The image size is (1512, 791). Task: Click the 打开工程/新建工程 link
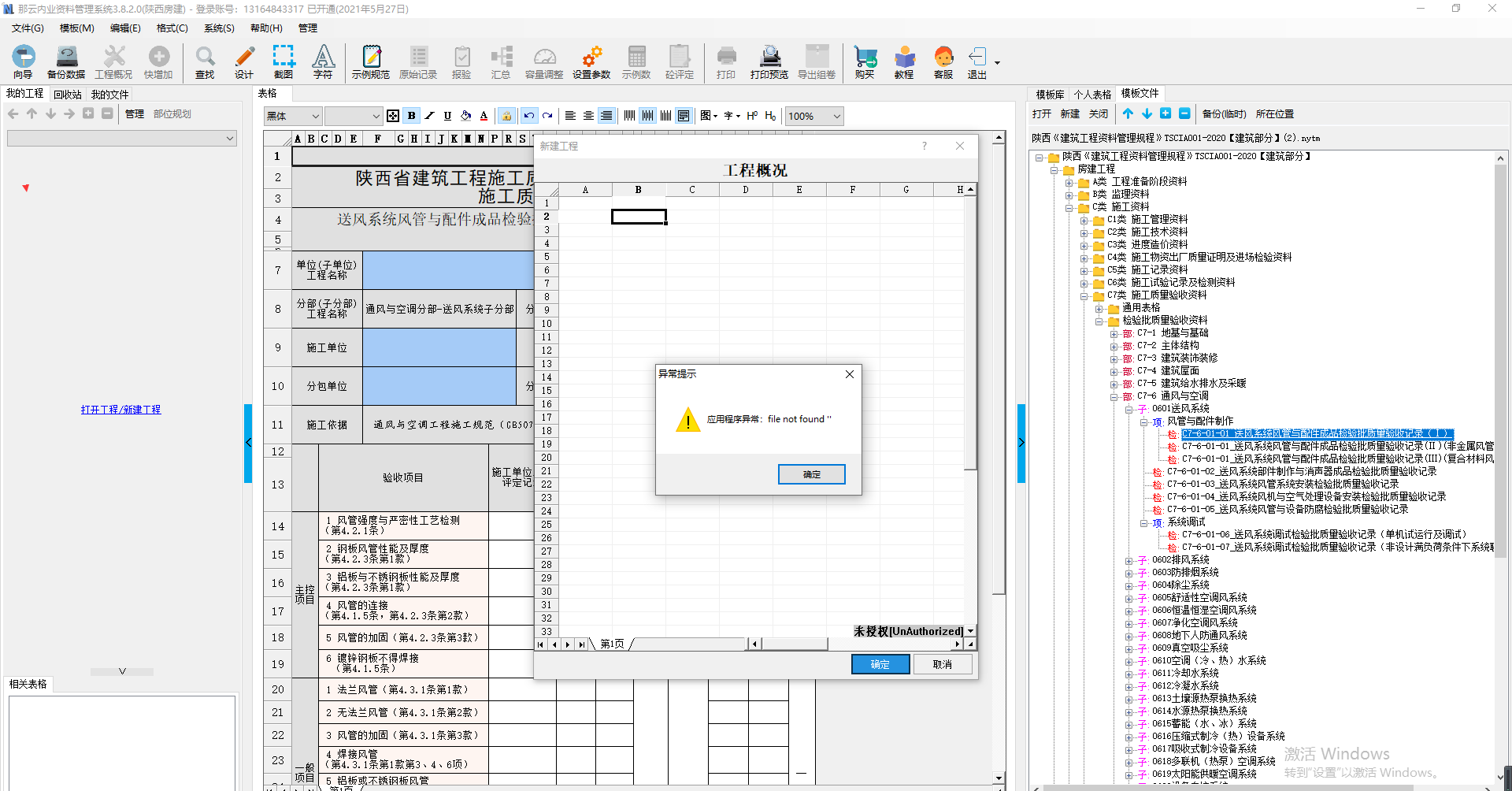(x=120, y=410)
